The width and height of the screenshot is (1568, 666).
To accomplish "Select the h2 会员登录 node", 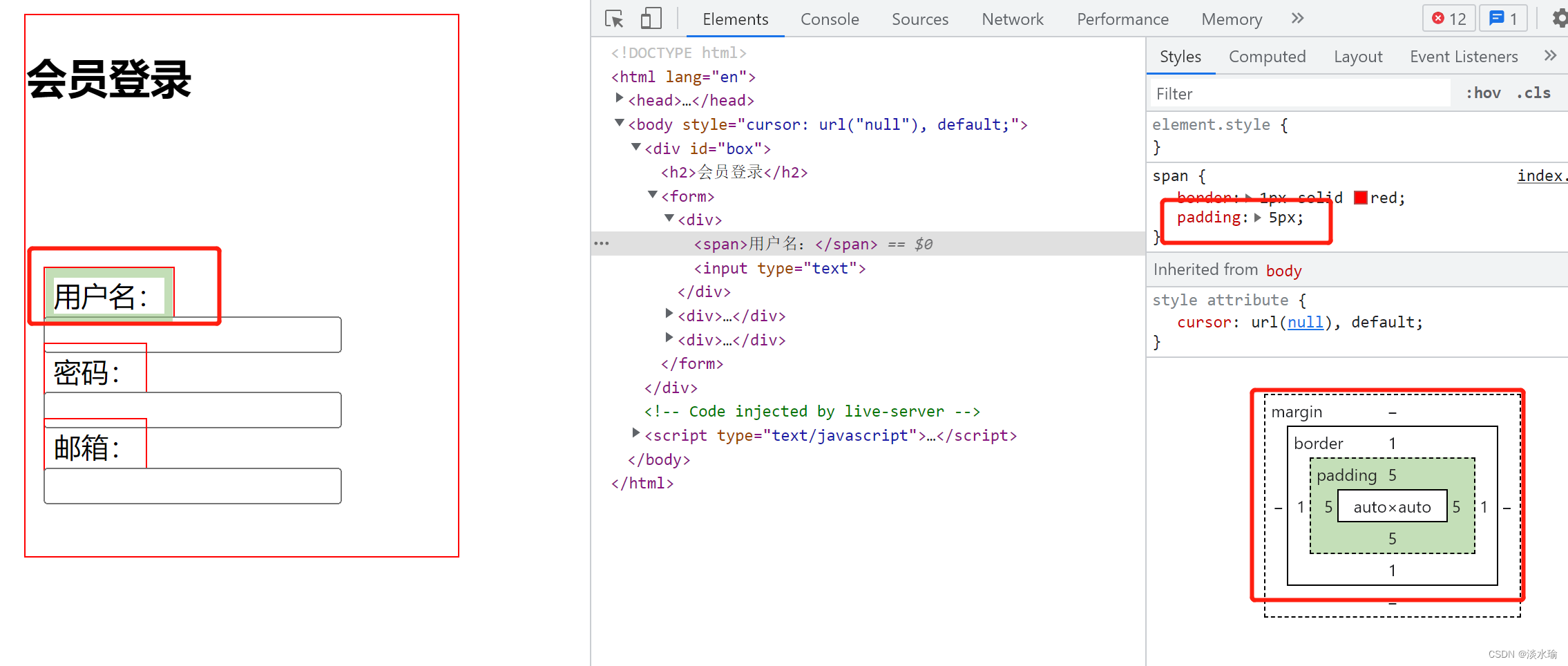I will (734, 172).
